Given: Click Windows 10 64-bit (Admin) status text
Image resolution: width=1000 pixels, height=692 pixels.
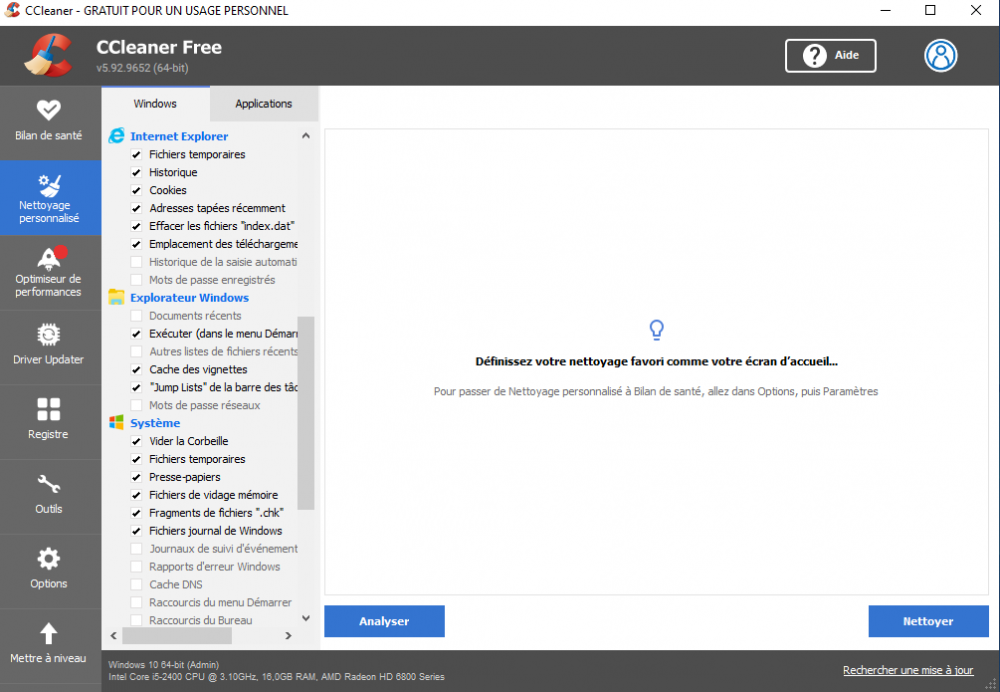Looking at the screenshot, I should [163, 665].
